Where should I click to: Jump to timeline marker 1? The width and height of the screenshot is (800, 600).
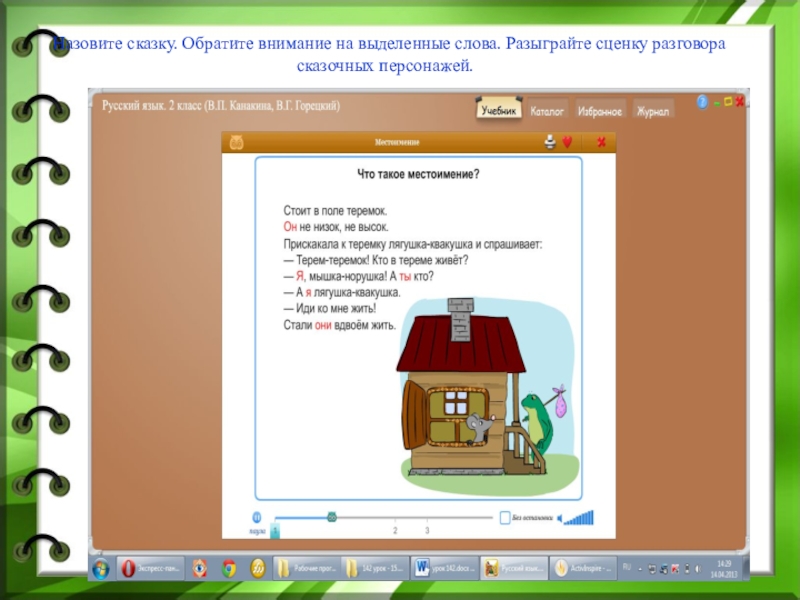coord(275,531)
